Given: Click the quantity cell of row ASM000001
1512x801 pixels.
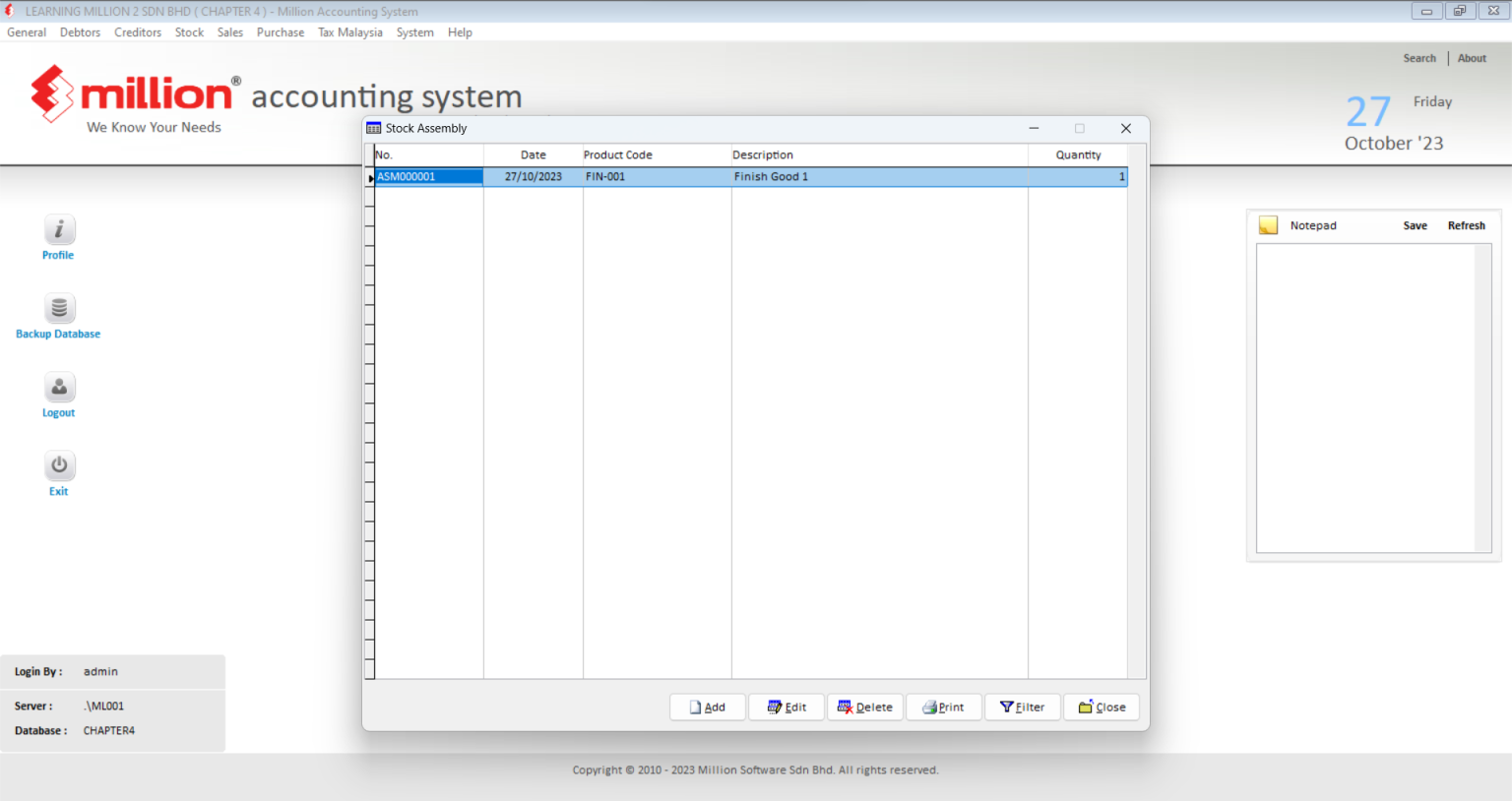Looking at the screenshot, I should [1078, 177].
